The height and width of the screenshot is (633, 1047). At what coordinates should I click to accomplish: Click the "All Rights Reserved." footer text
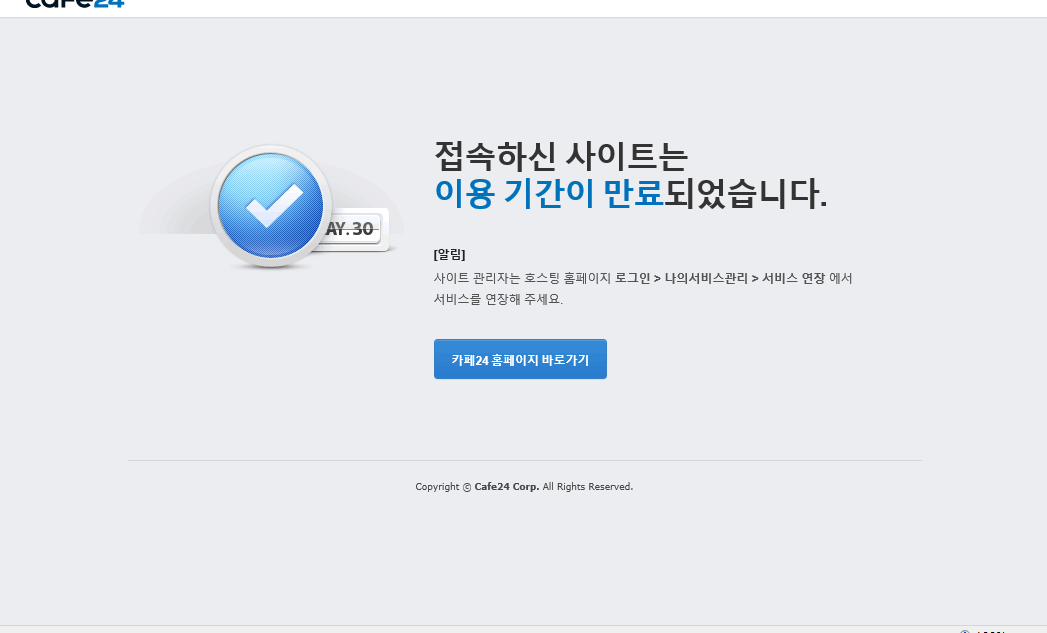pyautogui.click(x=588, y=487)
